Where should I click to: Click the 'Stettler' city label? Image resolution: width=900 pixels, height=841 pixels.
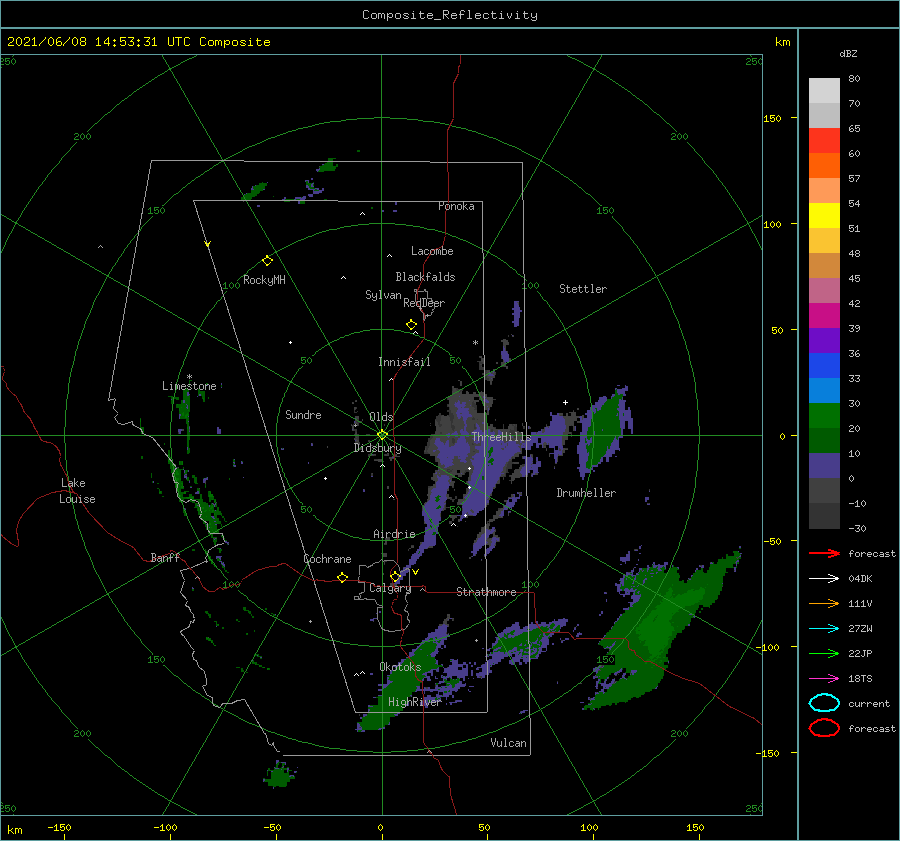(x=583, y=289)
